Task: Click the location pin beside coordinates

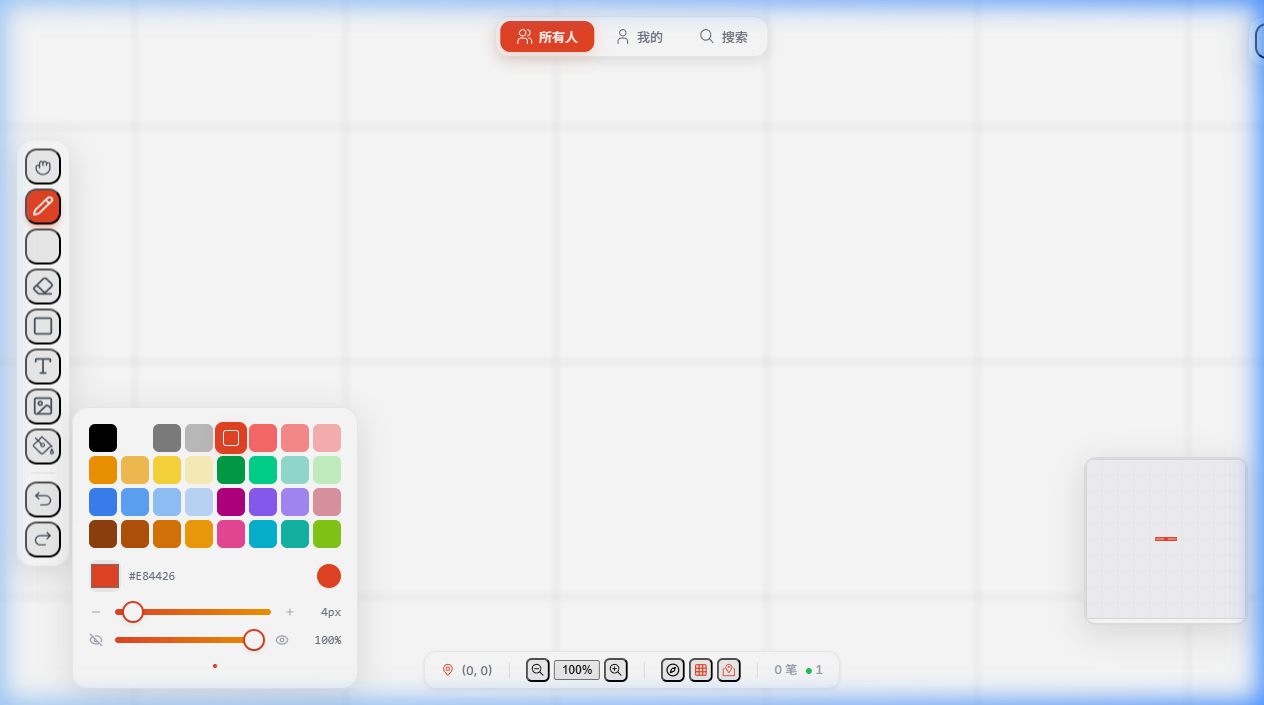Action: coord(448,670)
